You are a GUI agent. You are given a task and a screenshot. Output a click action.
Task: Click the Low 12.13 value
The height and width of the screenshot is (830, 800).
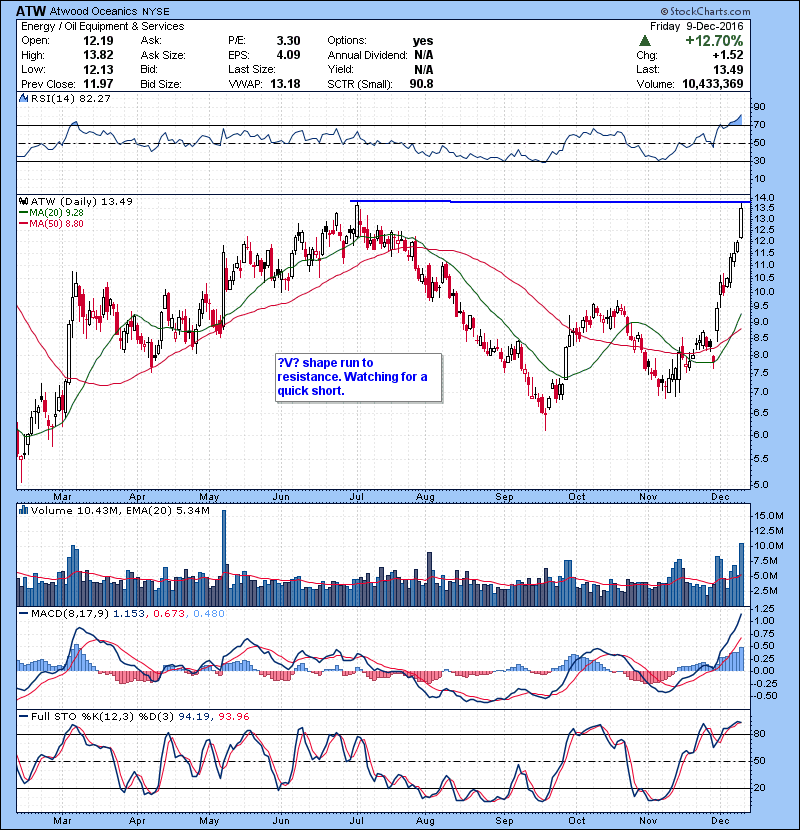98,69
